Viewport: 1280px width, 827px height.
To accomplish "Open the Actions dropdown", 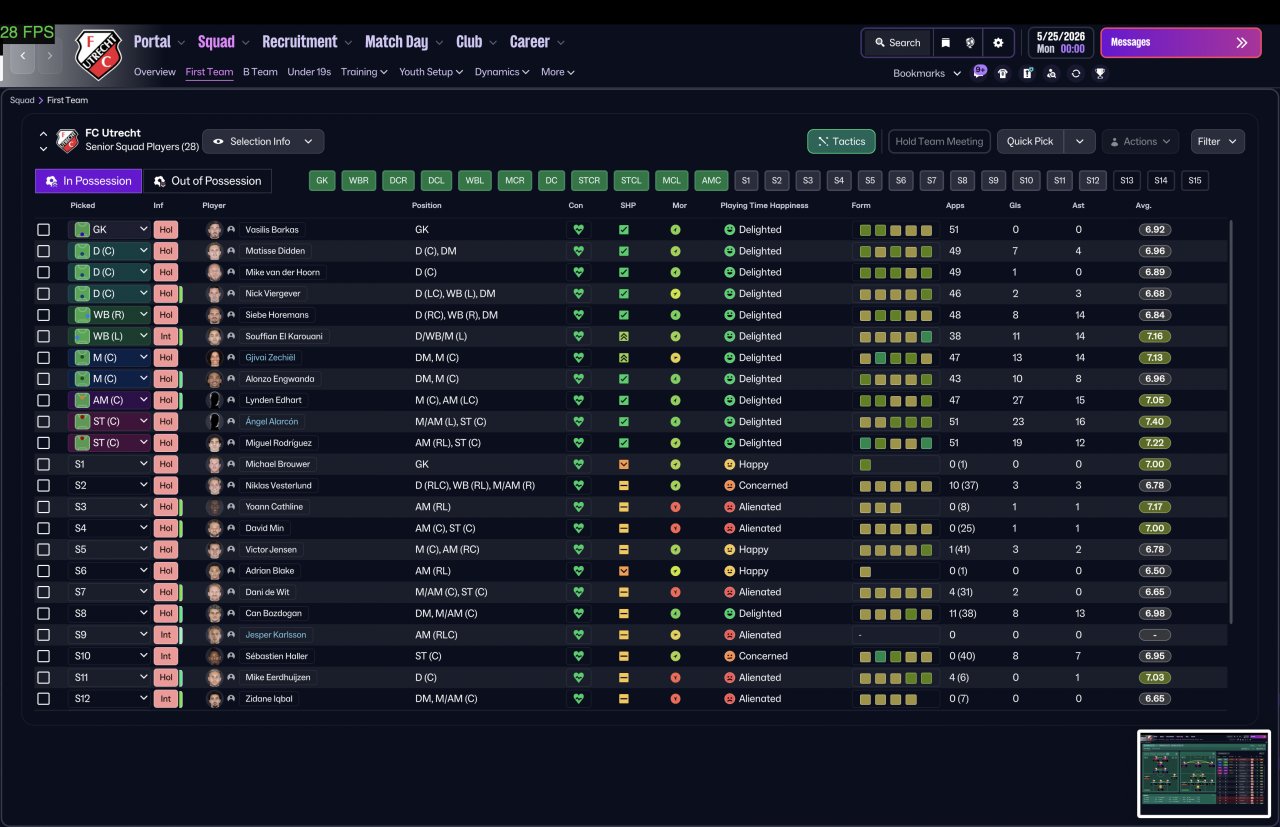I will coord(1140,141).
